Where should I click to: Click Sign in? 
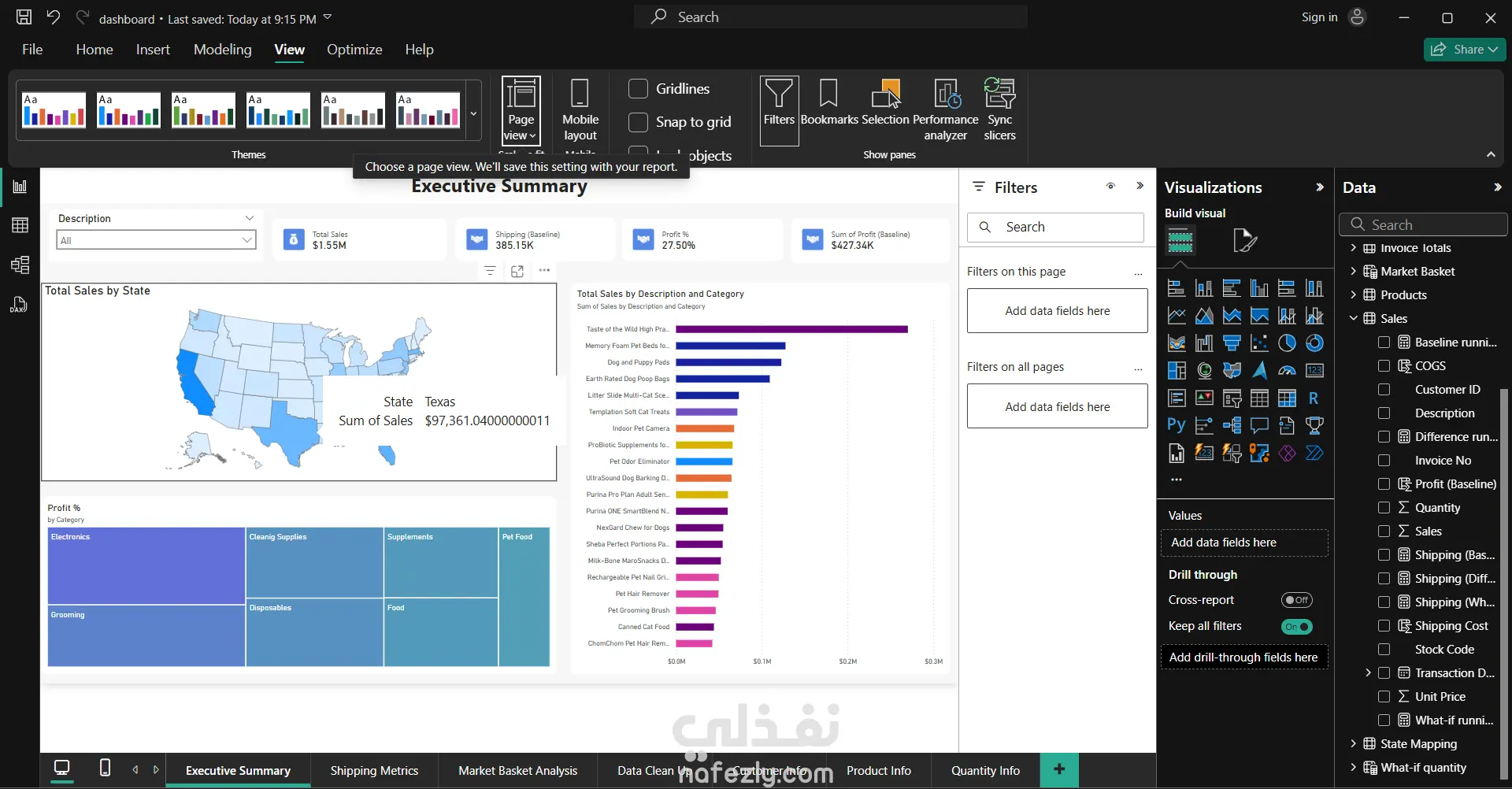point(1320,17)
